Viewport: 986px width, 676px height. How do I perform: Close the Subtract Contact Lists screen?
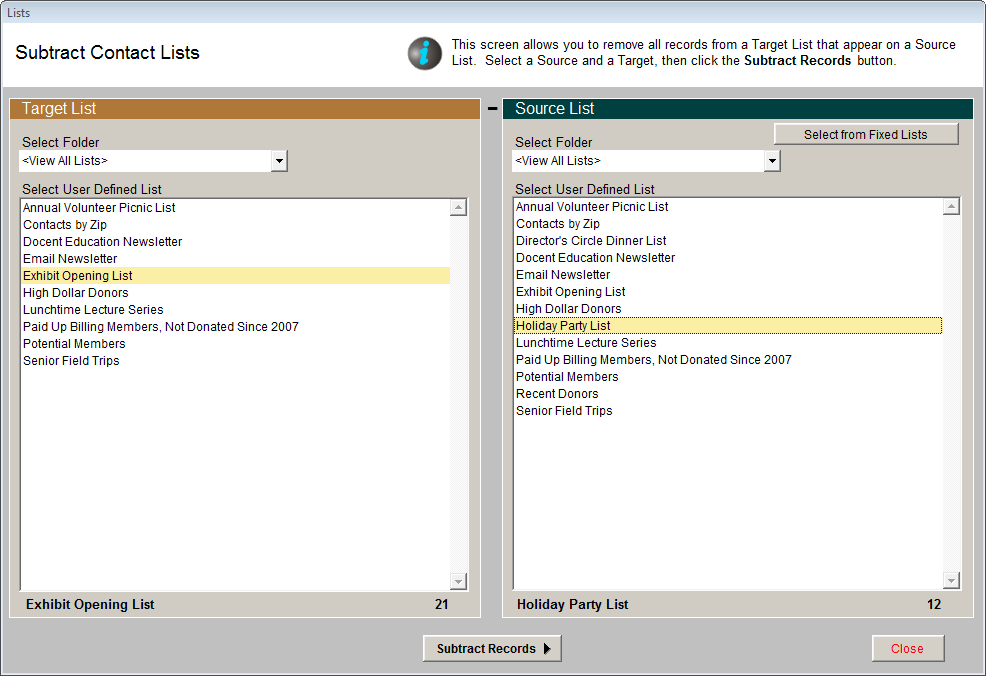(x=907, y=648)
